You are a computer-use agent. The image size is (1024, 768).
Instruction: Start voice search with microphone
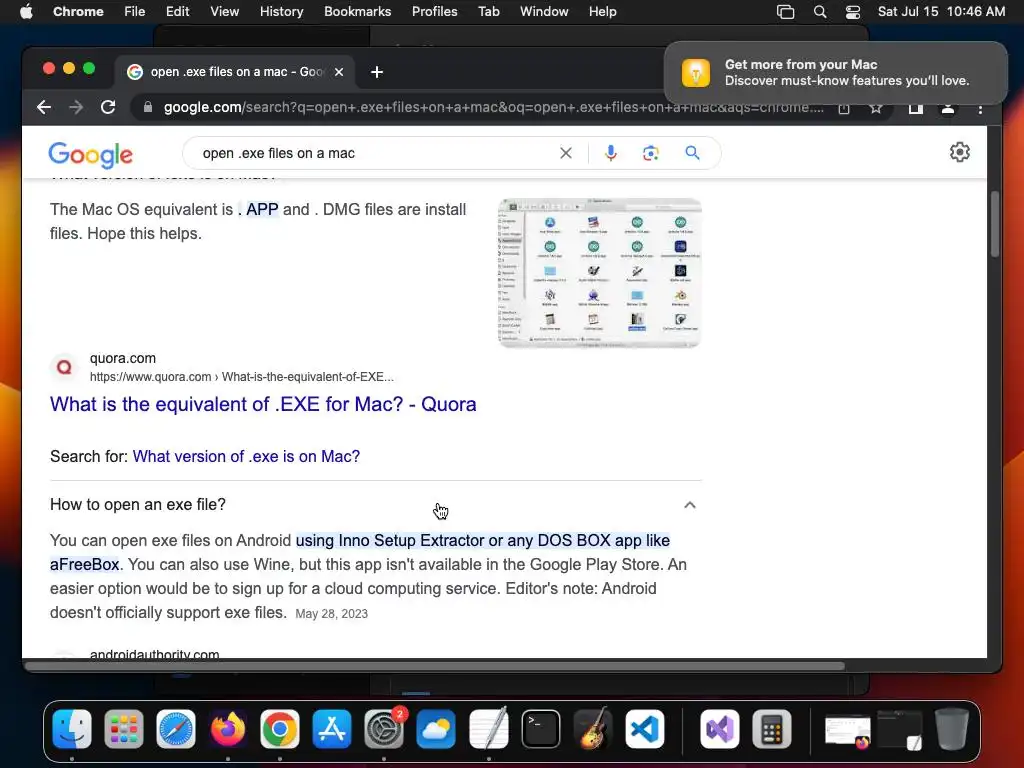[611, 153]
